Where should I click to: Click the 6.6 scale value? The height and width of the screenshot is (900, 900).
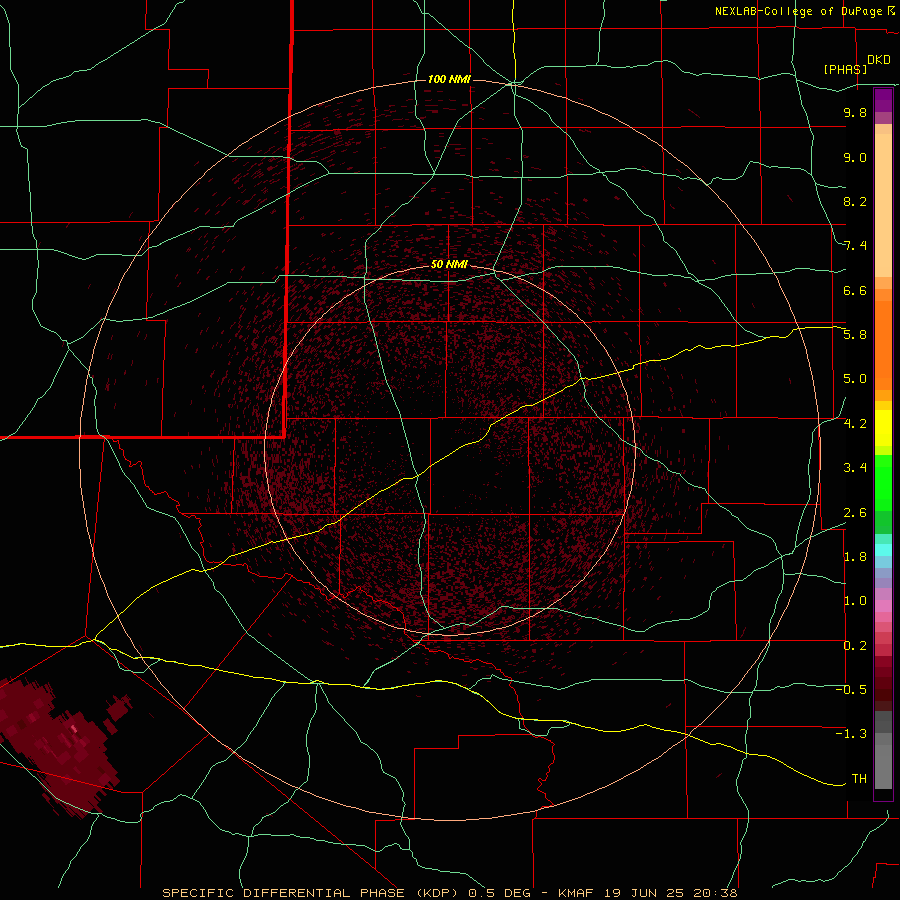[x=855, y=290]
